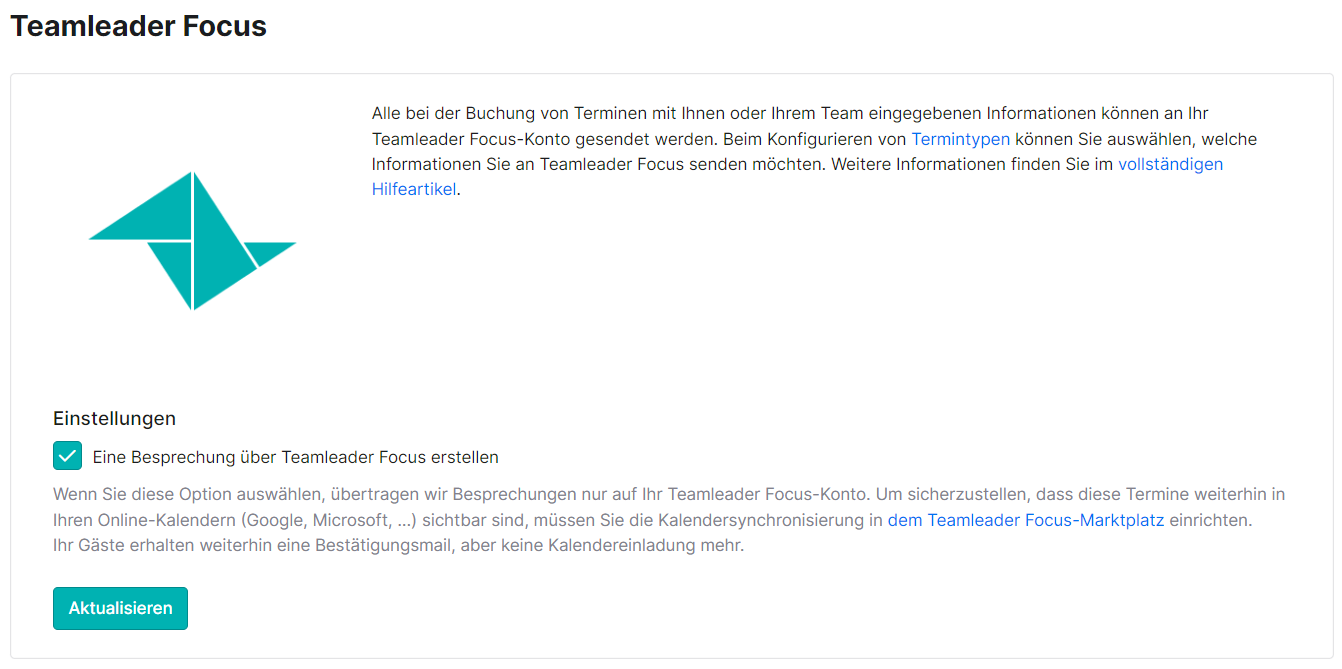Click the hint text starting 'Wenn Sie diese Option'

[x=669, y=520]
